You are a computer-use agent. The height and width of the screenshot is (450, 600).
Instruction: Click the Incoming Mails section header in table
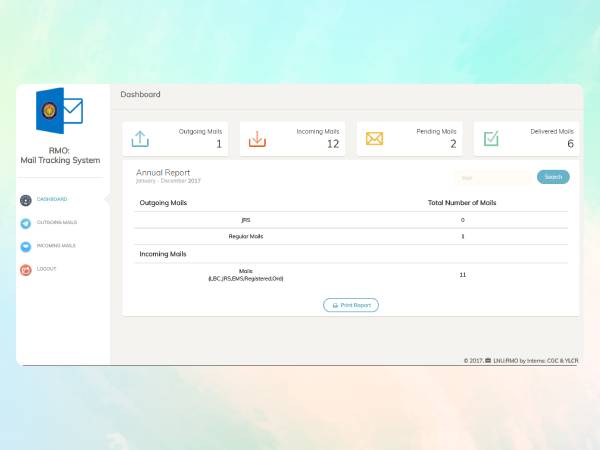(x=163, y=254)
